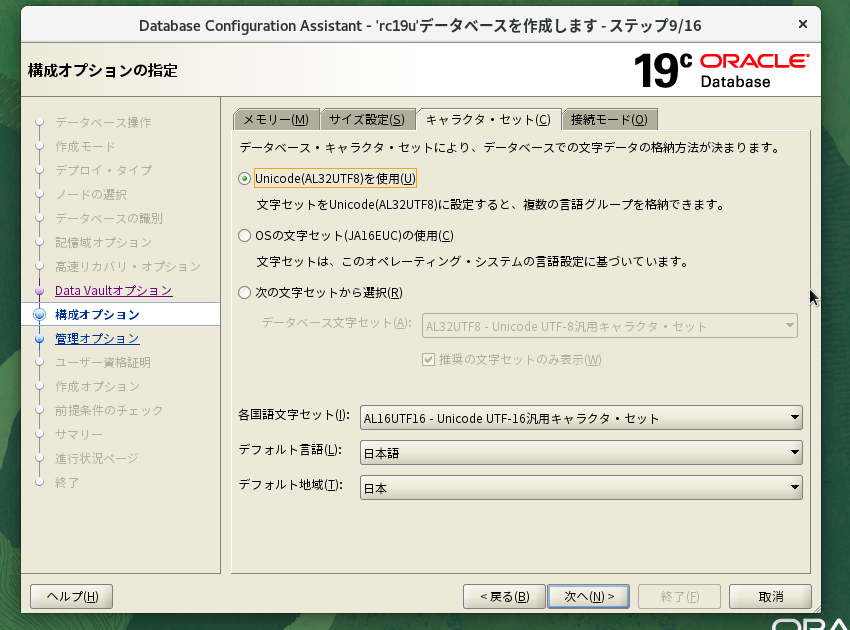Cancel the wizard with 取消 button
The width and height of the screenshot is (850, 630).
(770, 596)
